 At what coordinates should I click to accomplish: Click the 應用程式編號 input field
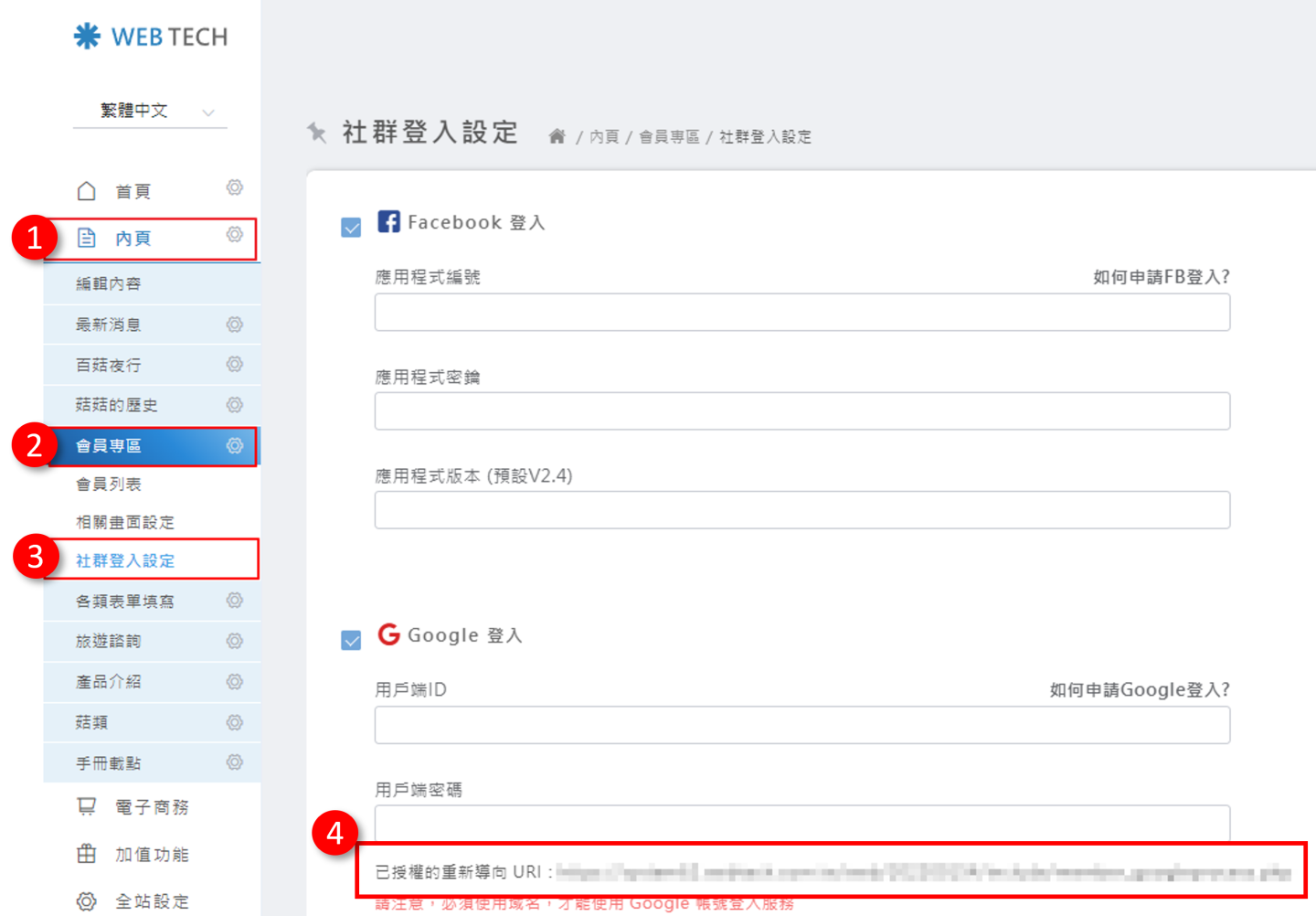click(x=801, y=313)
